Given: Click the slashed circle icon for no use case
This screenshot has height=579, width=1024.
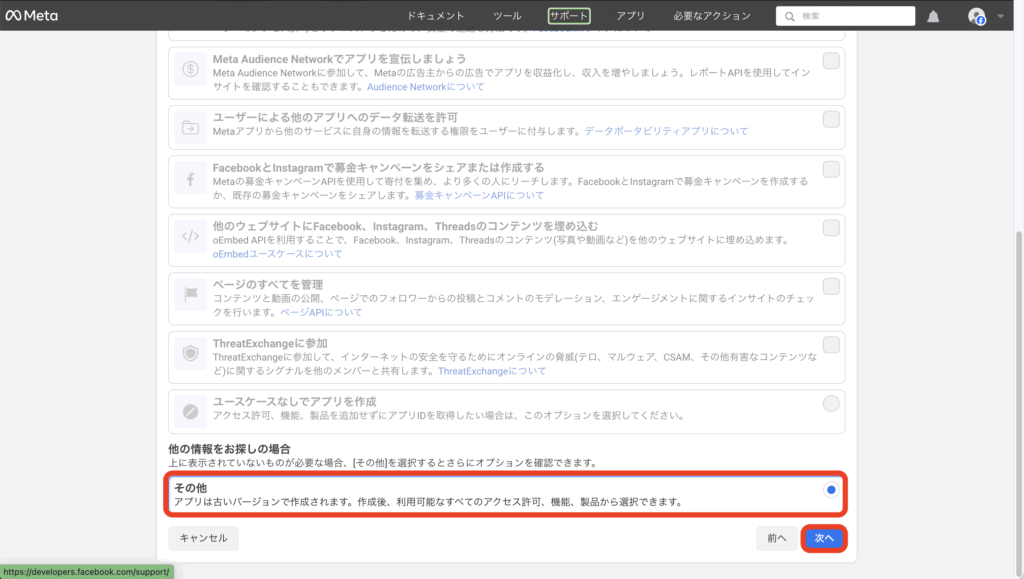Looking at the screenshot, I should tap(190, 411).
